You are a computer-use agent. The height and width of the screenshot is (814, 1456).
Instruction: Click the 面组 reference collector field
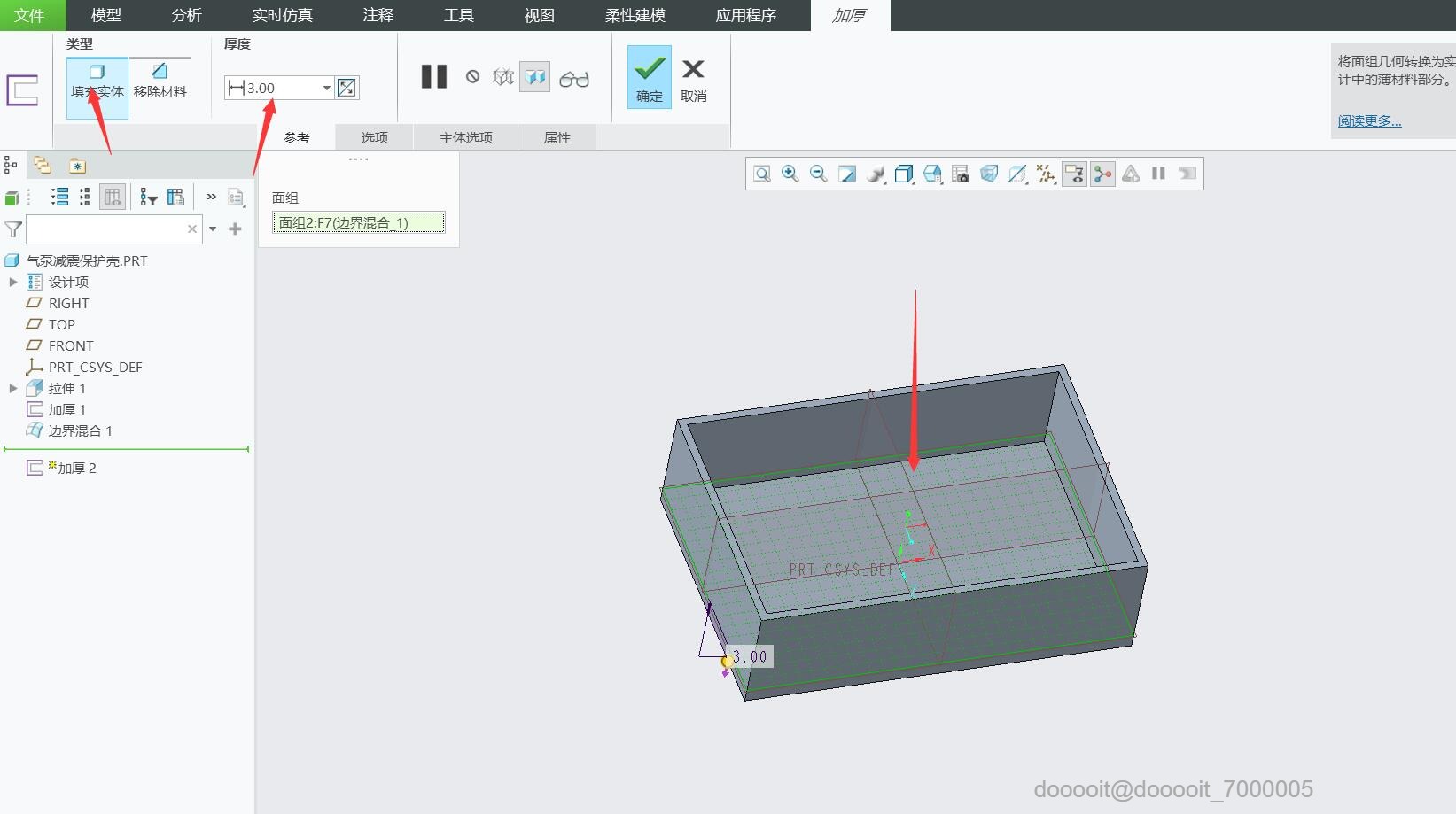coord(358,222)
